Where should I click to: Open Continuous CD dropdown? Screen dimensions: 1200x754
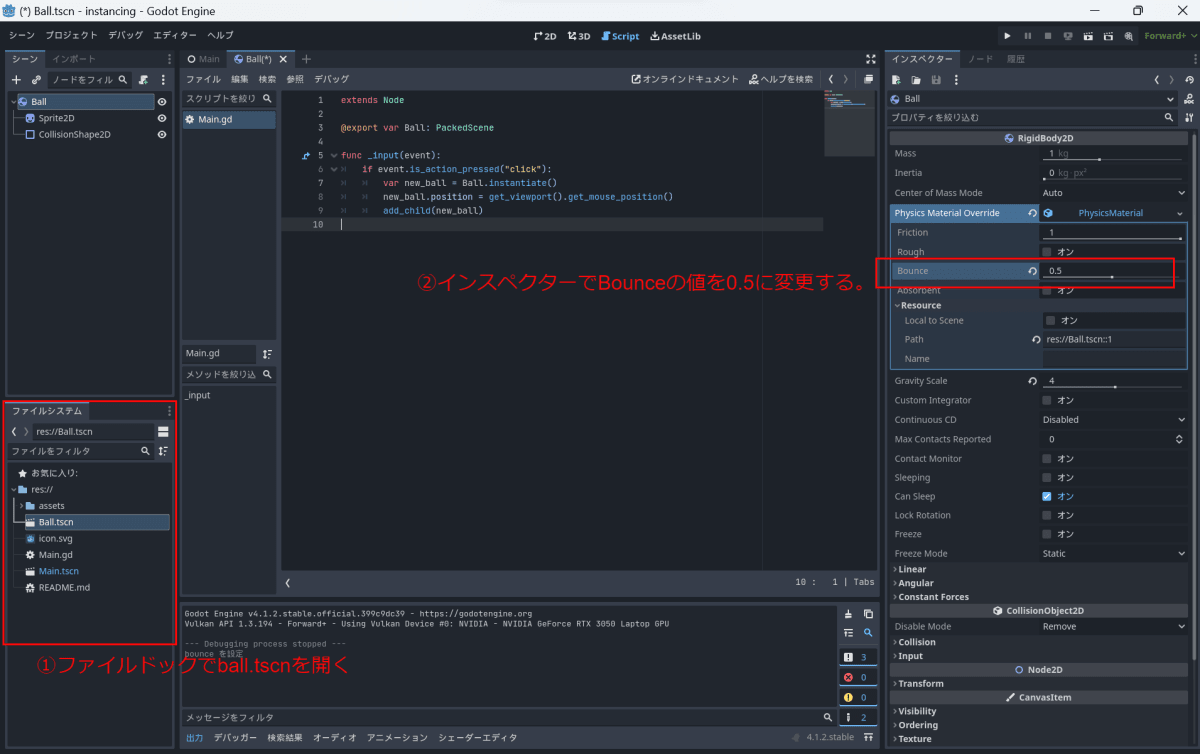coord(1113,420)
